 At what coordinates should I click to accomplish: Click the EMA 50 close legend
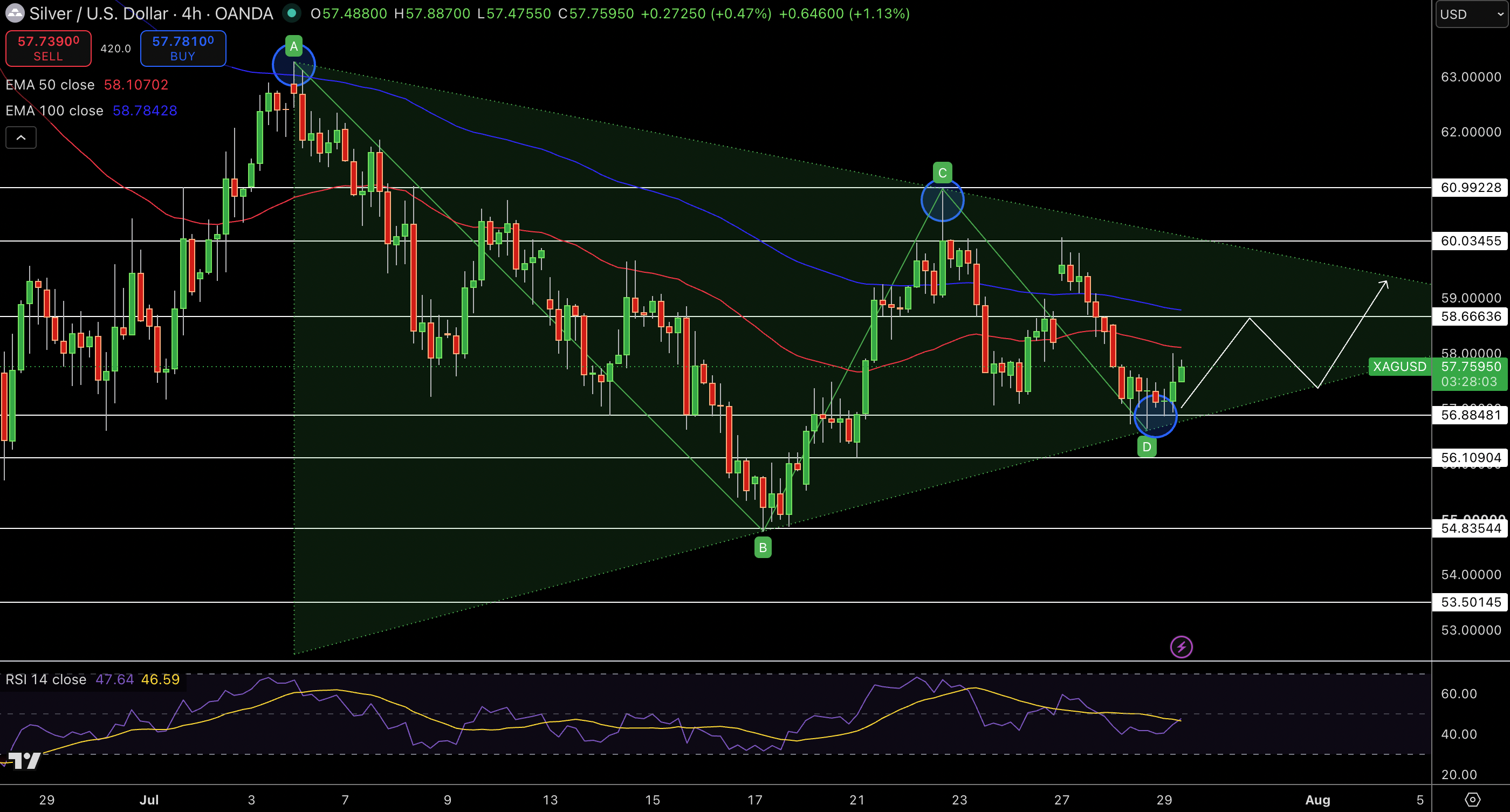87,85
